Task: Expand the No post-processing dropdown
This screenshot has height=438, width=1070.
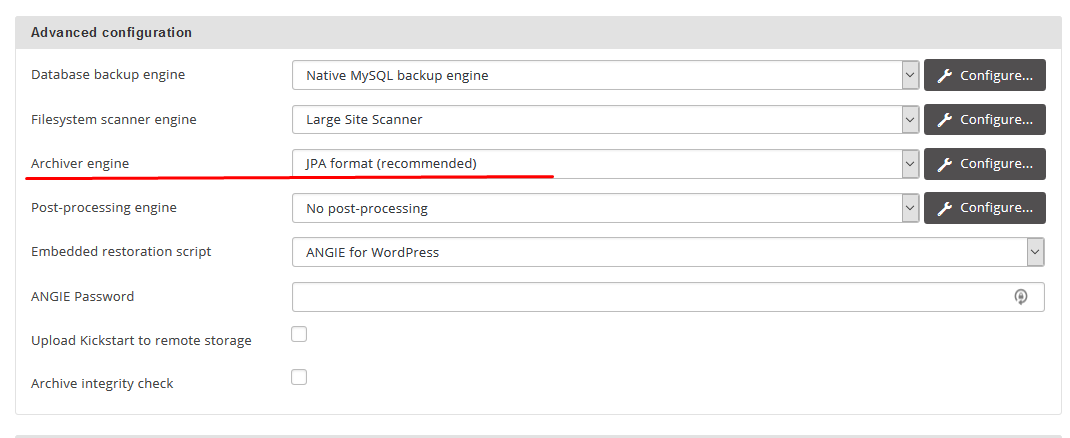Action: pyautogui.click(x=605, y=208)
